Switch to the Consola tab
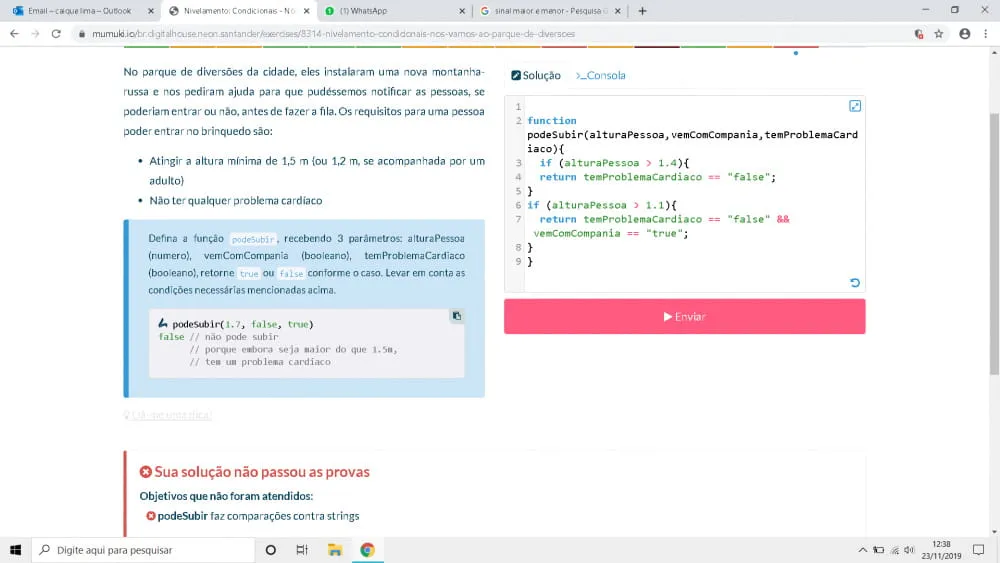The height and width of the screenshot is (563, 1000). tap(601, 75)
